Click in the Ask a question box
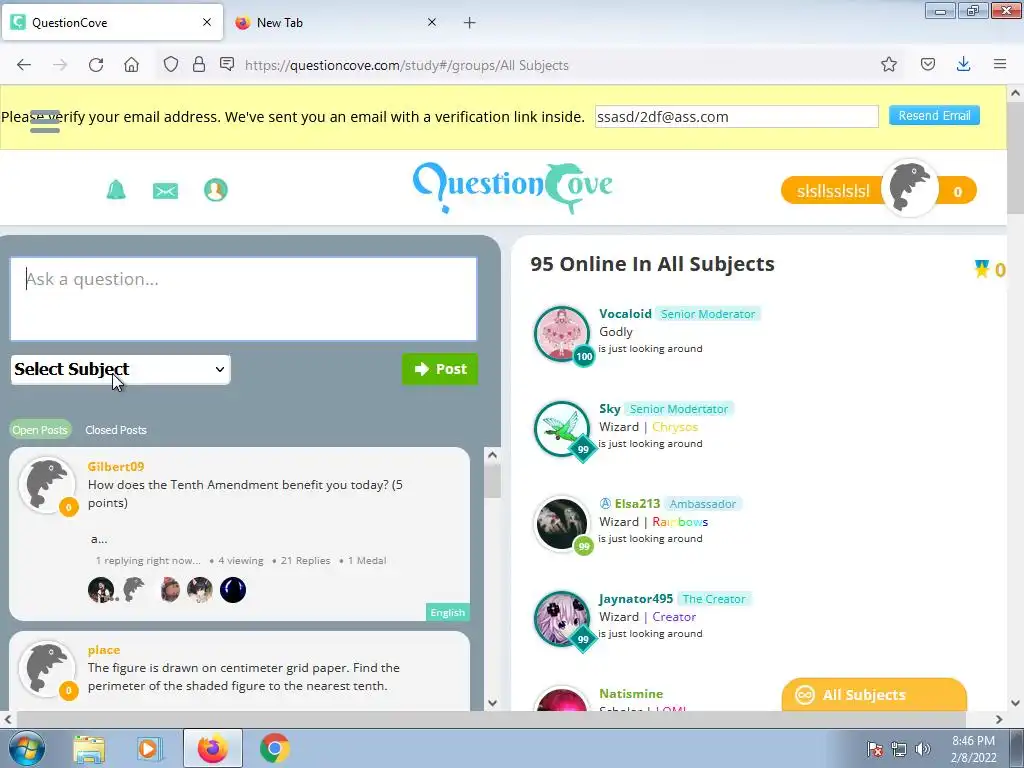1024x768 pixels. pyautogui.click(x=243, y=299)
